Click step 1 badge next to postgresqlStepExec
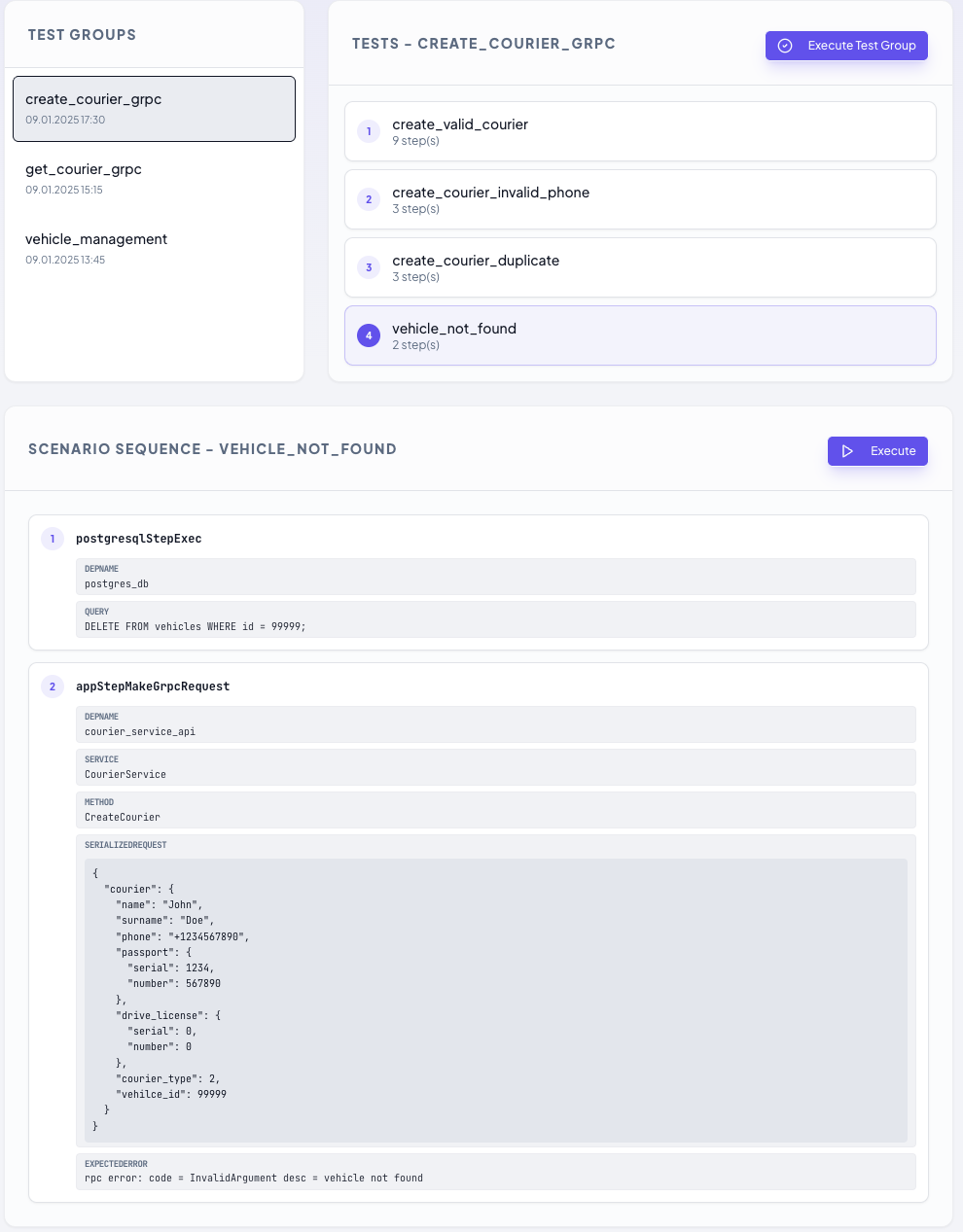This screenshot has width=963, height=1232. click(53, 539)
